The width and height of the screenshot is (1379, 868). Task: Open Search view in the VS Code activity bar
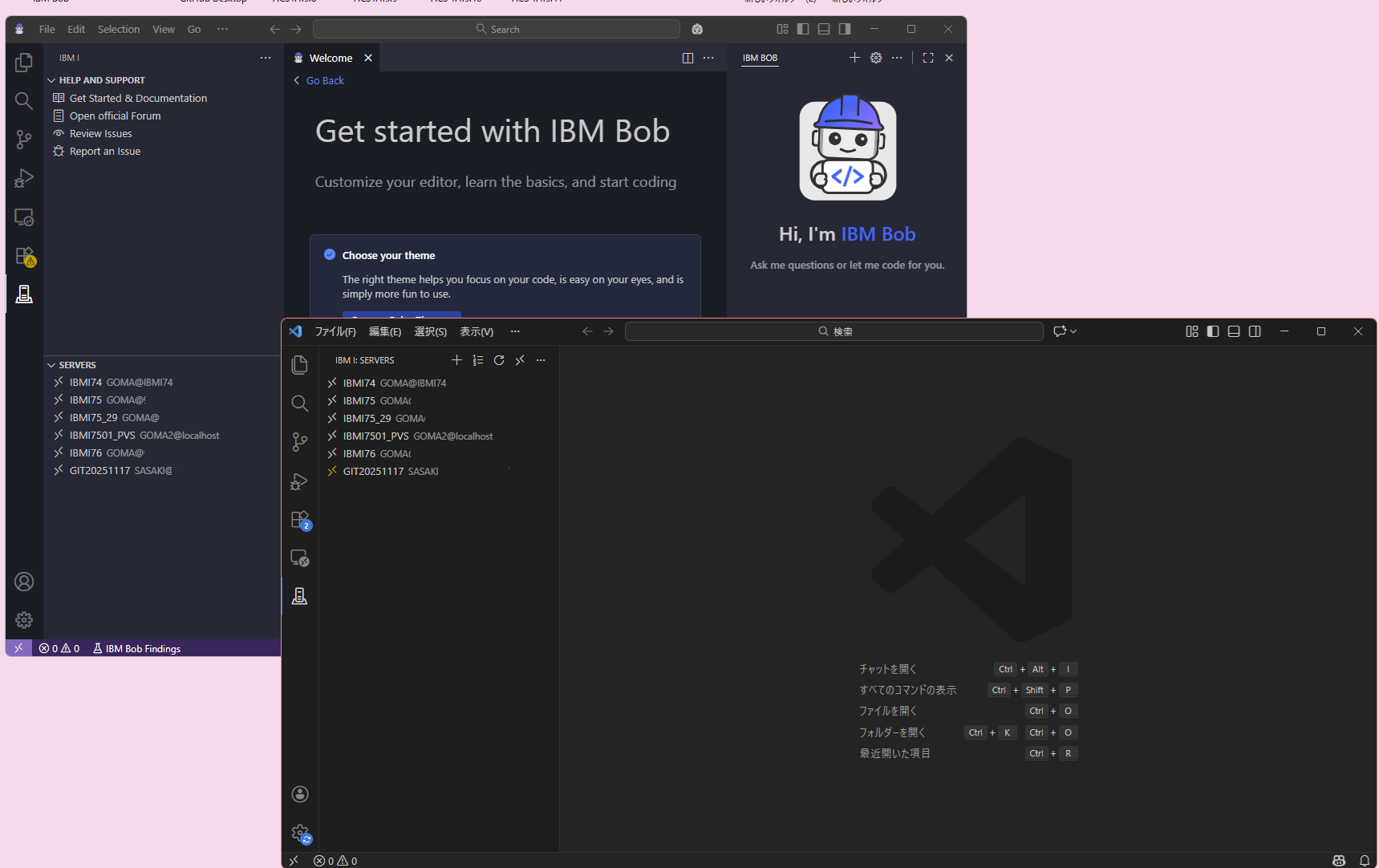(300, 403)
